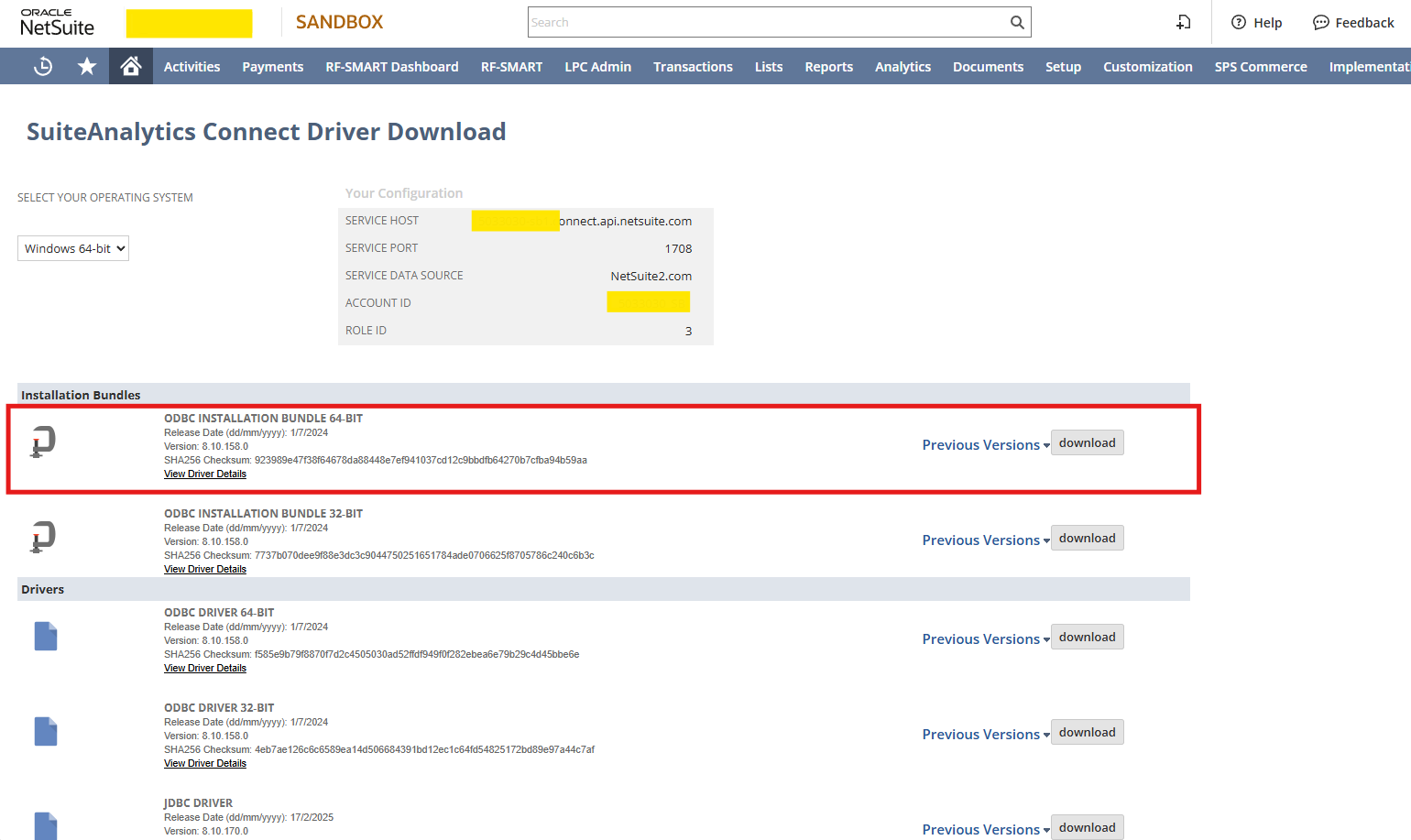
Task: Click the ODBC Installation Bundle 64-bit icon
Action: [x=43, y=442]
